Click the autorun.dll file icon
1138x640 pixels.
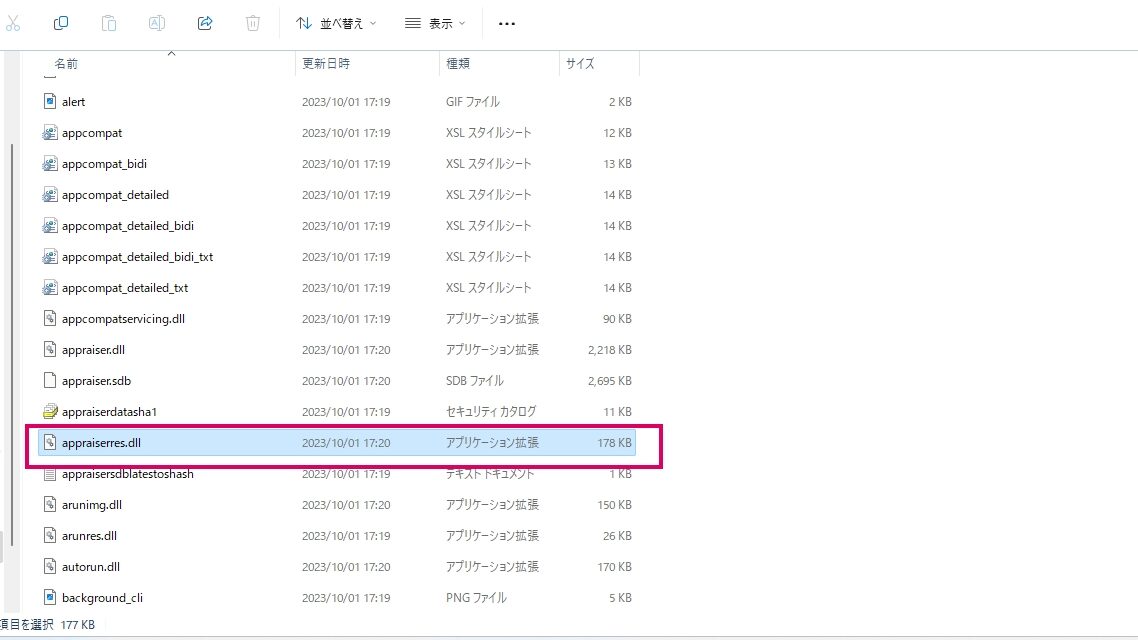click(49, 567)
